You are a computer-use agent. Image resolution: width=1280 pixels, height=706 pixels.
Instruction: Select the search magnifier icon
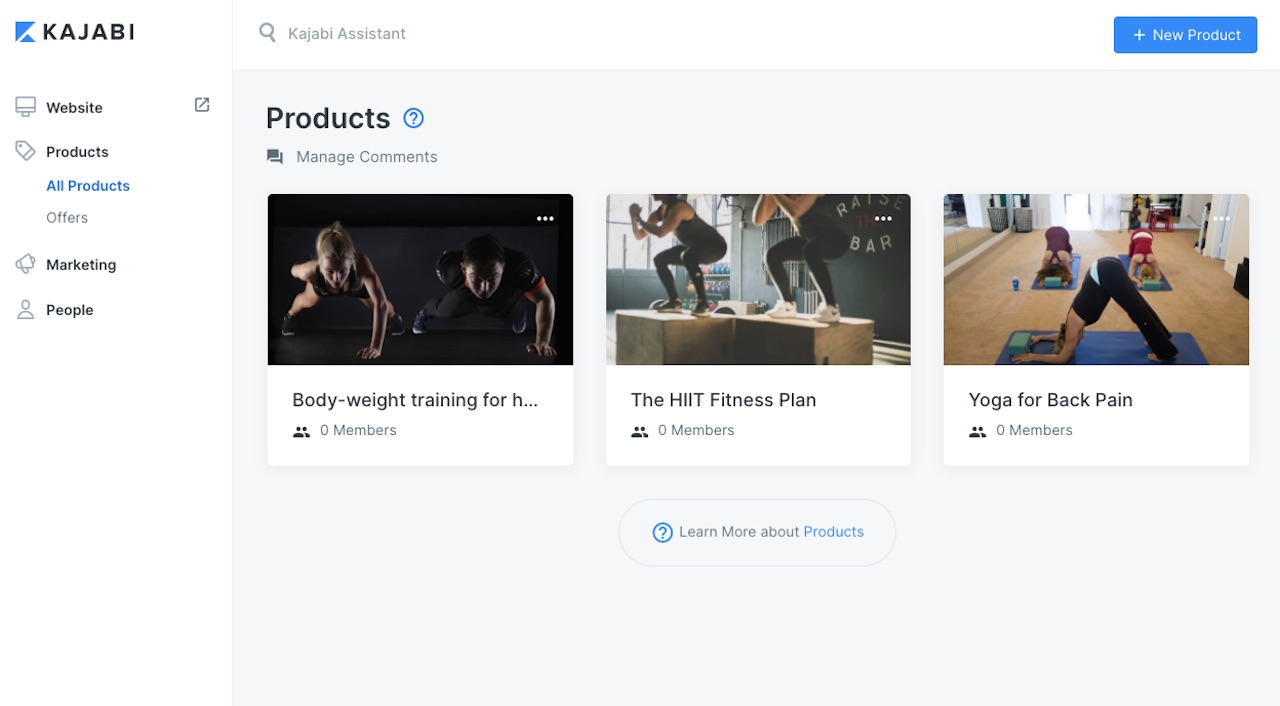coord(266,32)
